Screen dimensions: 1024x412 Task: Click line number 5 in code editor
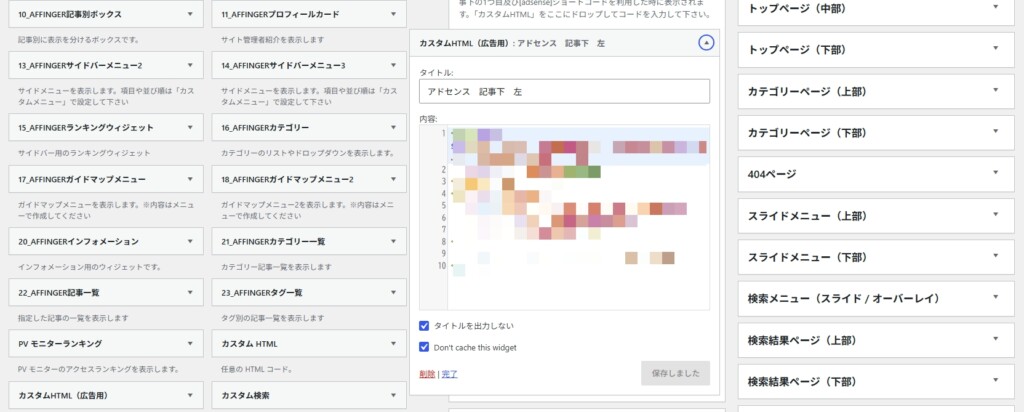[x=443, y=206]
